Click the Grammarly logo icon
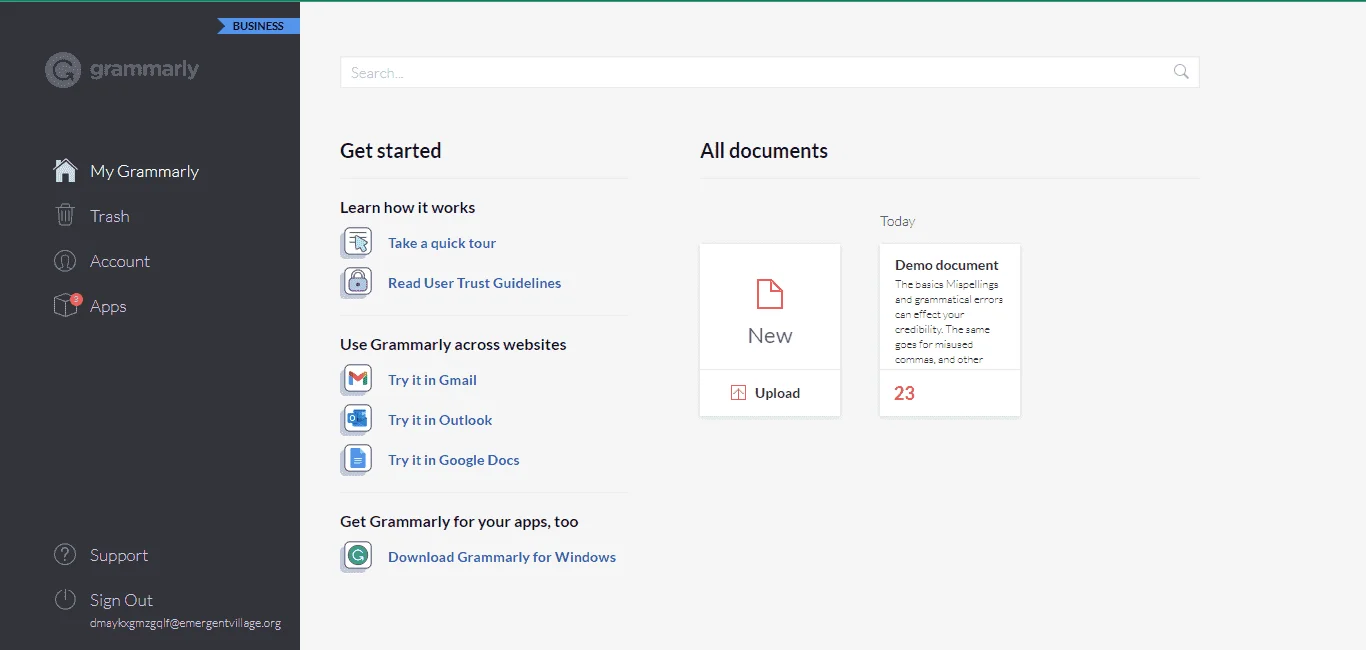 [x=63, y=70]
